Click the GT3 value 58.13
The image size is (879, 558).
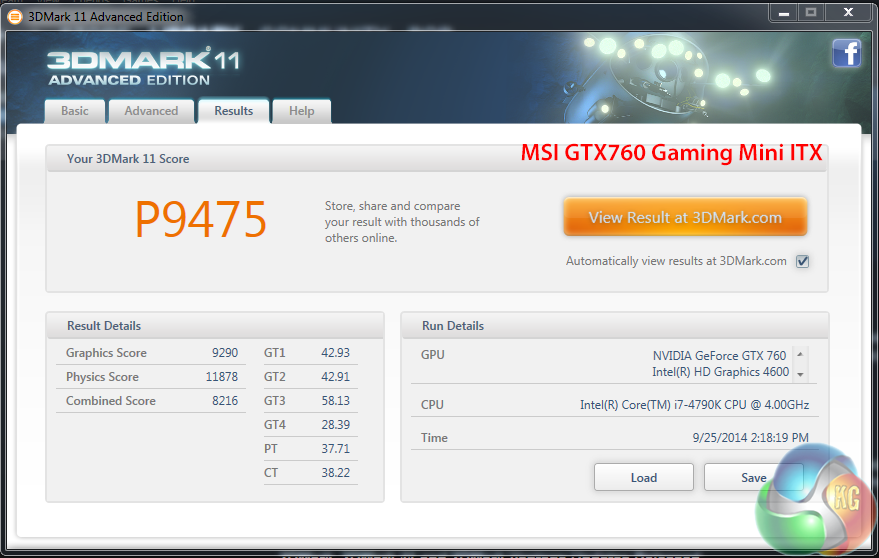coord(335,401)
